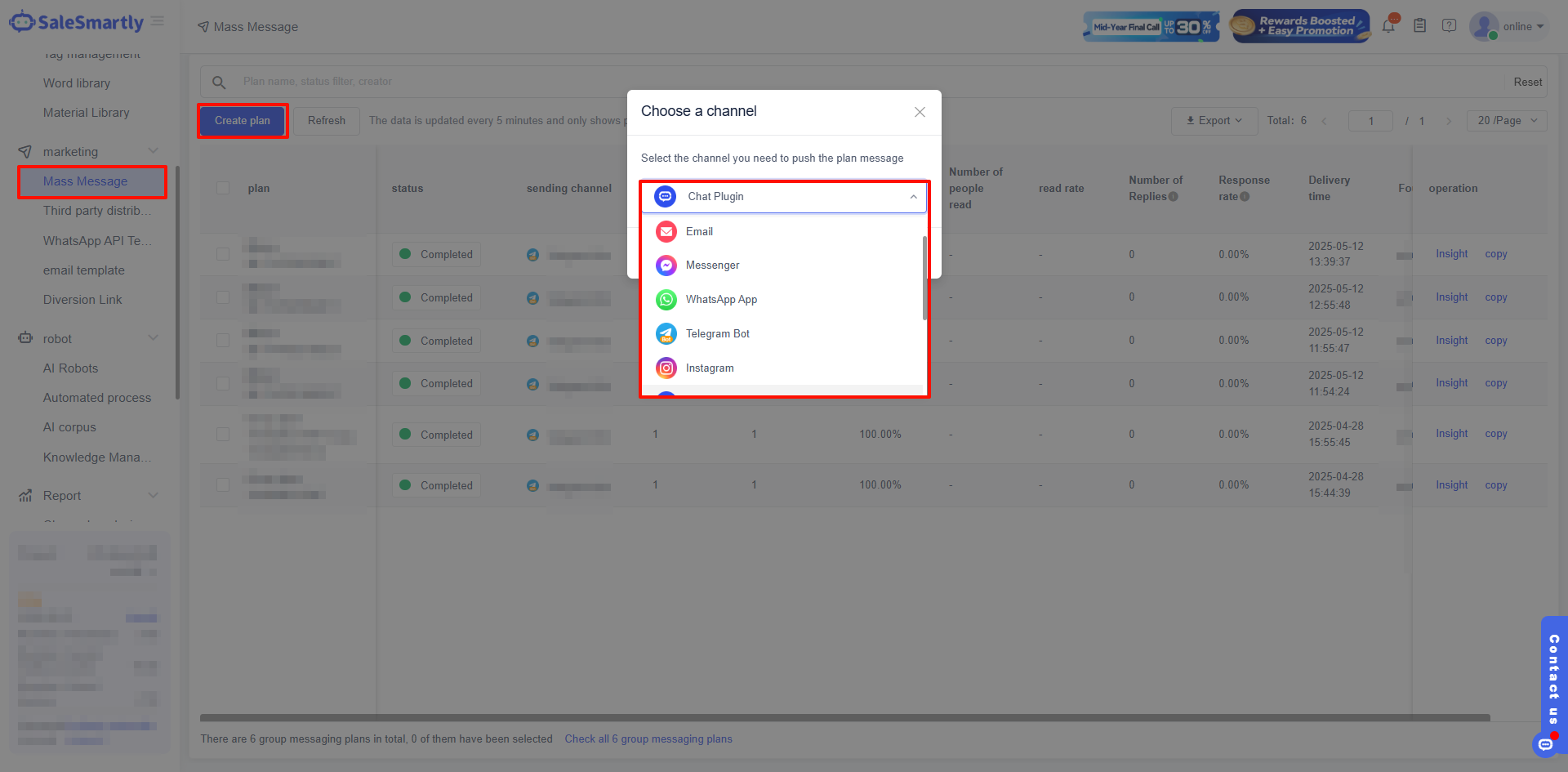Viewport: 1568px width, 772px height.
Task: Check the last plan row checkbox
Action: (223, 485)
